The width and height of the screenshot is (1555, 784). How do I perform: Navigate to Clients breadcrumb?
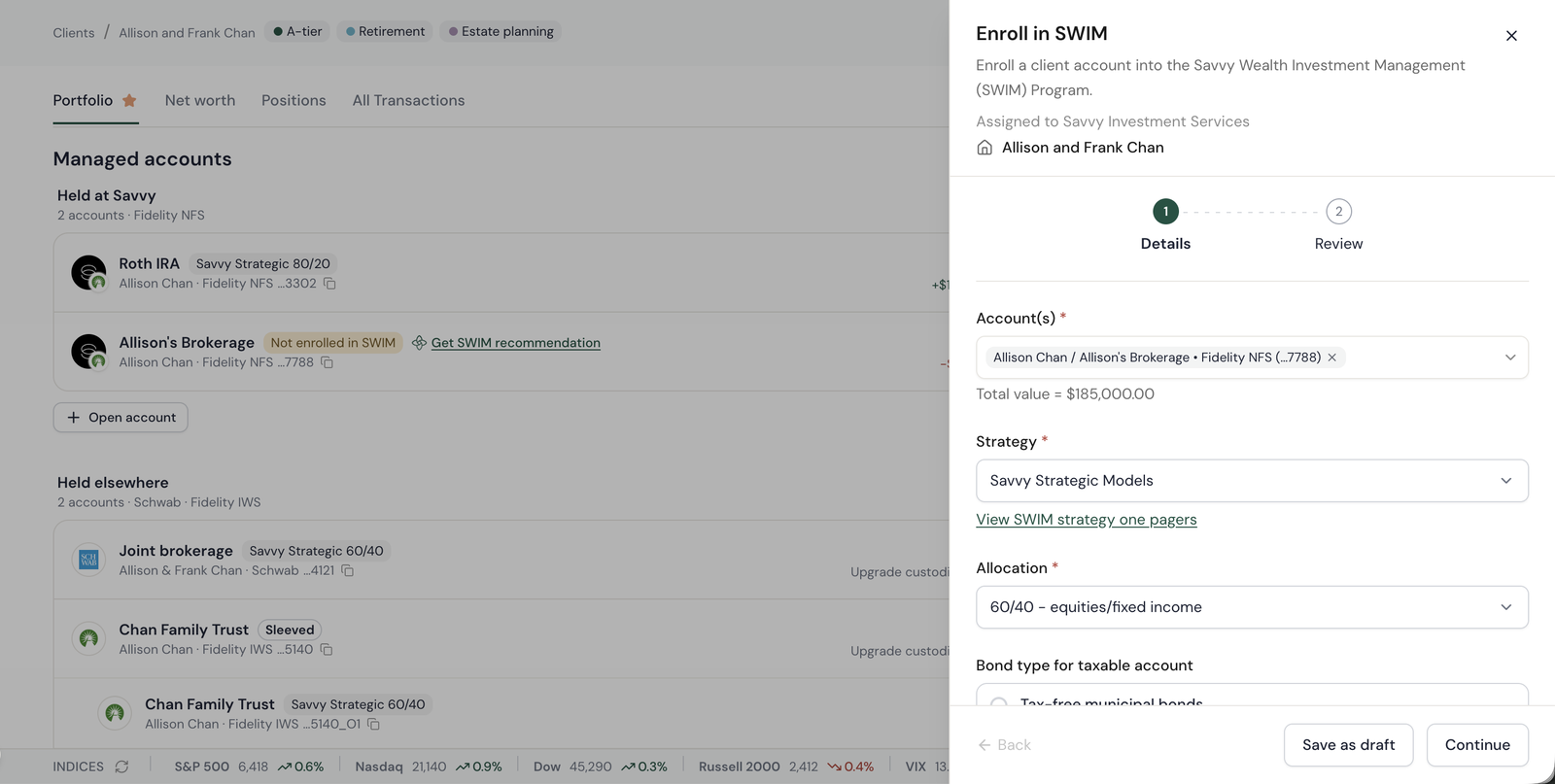click(x=74, y=33)
